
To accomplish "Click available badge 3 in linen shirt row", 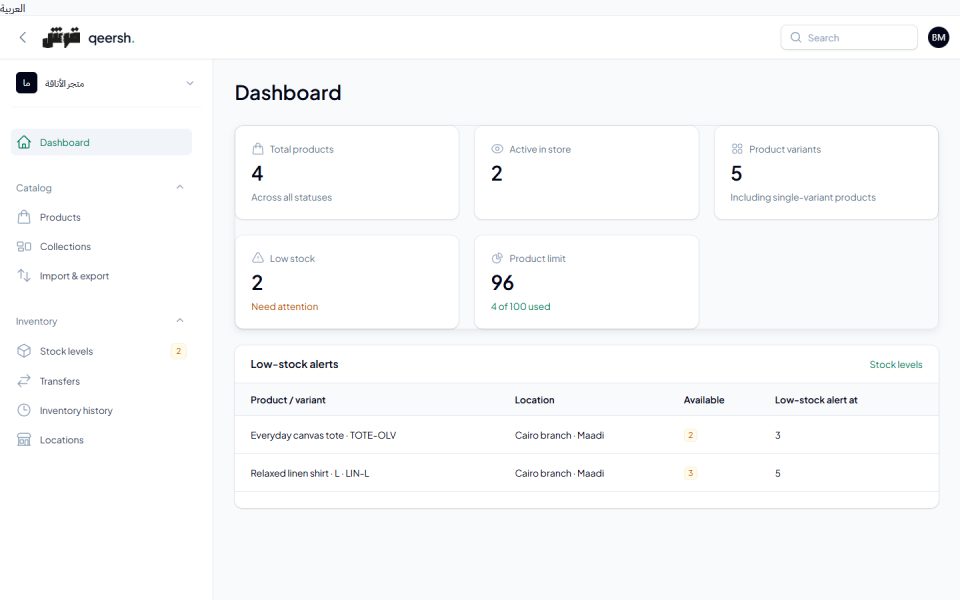I will point(690,473).
